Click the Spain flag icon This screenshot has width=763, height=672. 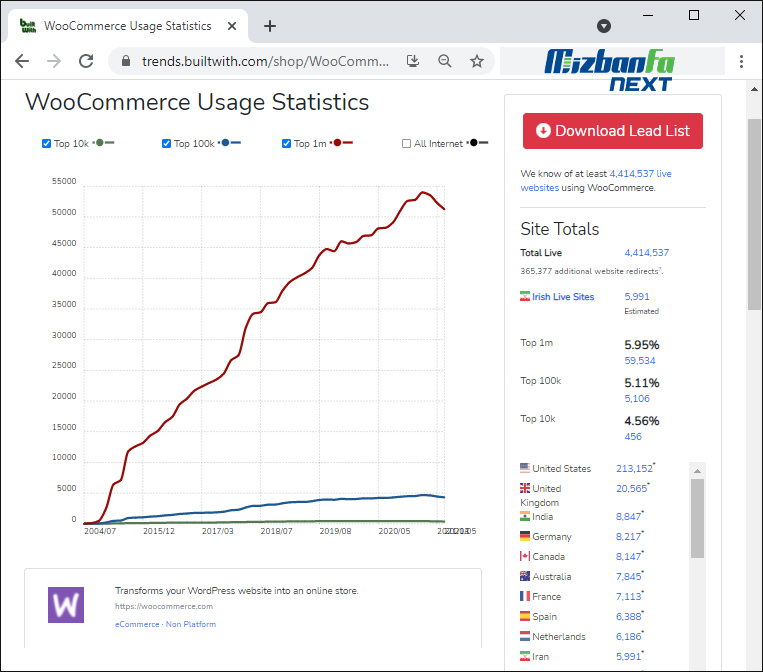(x=525, y=616)
